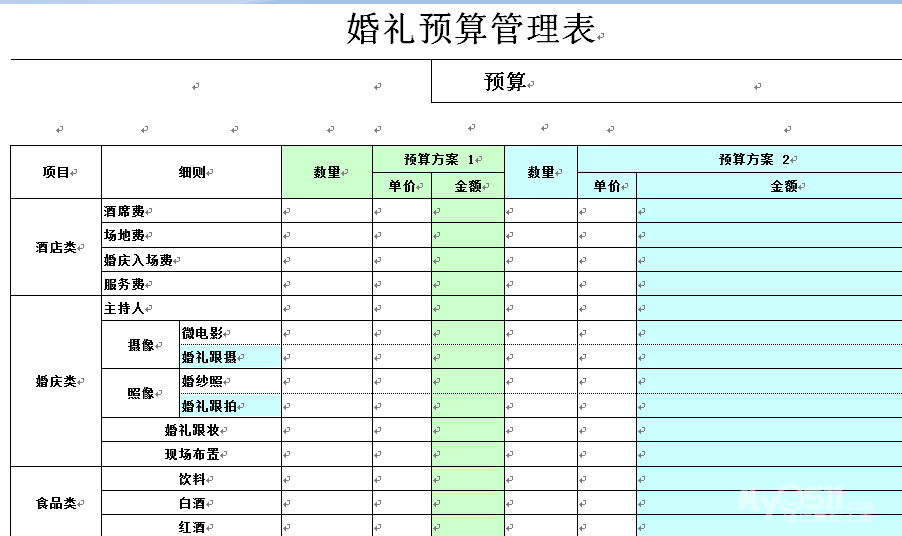Click the 婚庆类 category cell

tap(56, 381)
